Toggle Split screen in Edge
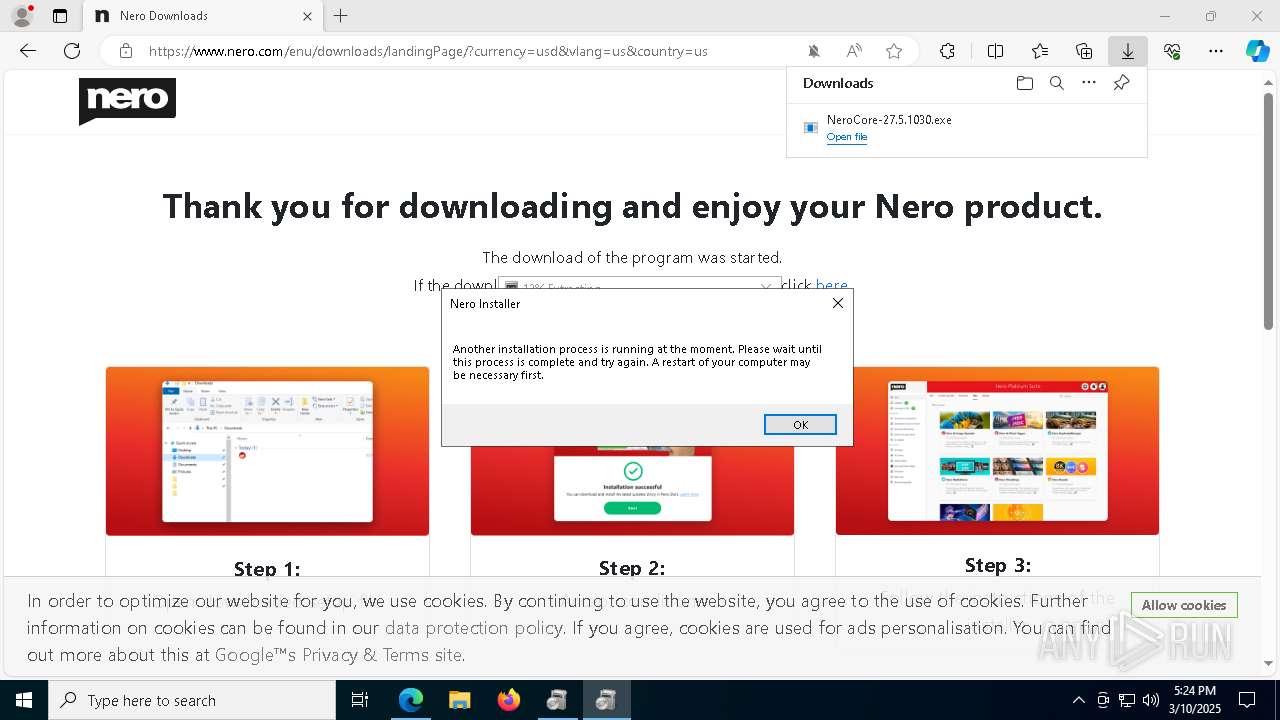Image resolution: width=1280 pixels, height=720 pixels. click(x=995, y=51)
